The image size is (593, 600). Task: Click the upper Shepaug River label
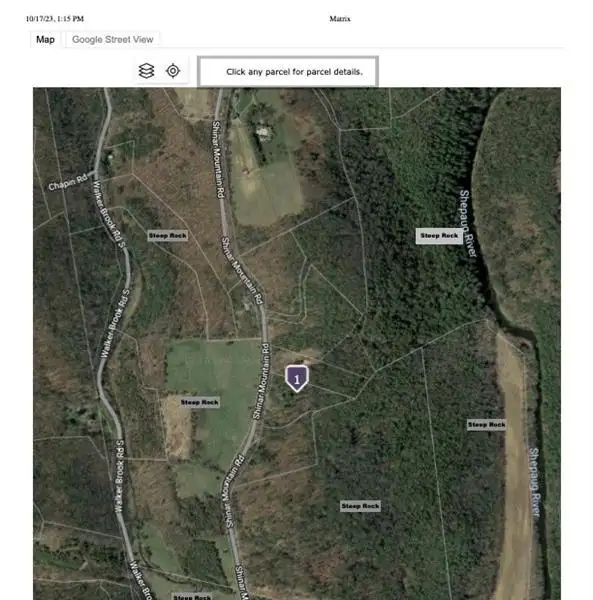coord(468,223)
